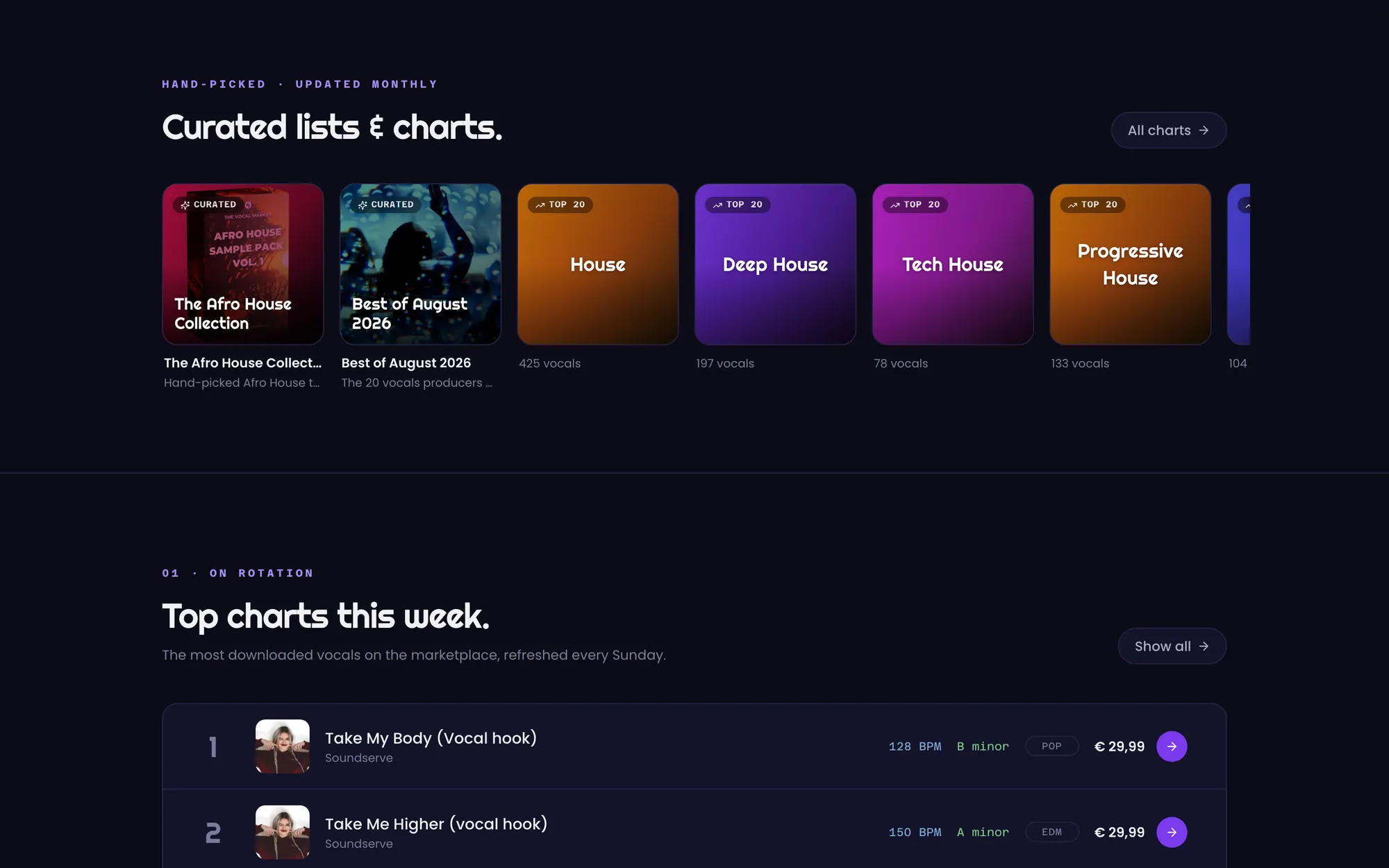Click the CURATED badge on Afro House card
This screenshot has height=868, width=1389.
(x=208, y=205)
